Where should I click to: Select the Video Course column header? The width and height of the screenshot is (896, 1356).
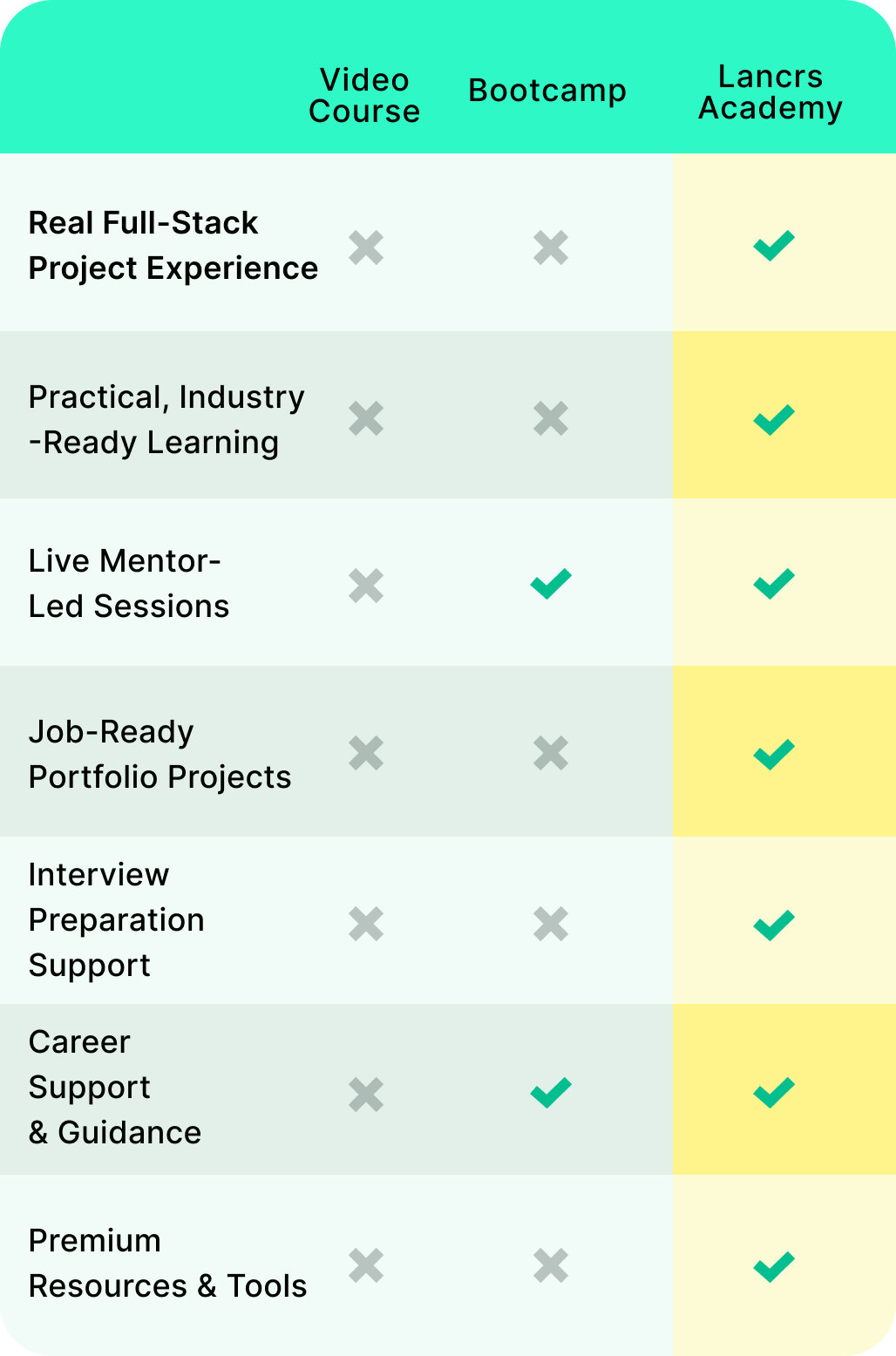364,96
